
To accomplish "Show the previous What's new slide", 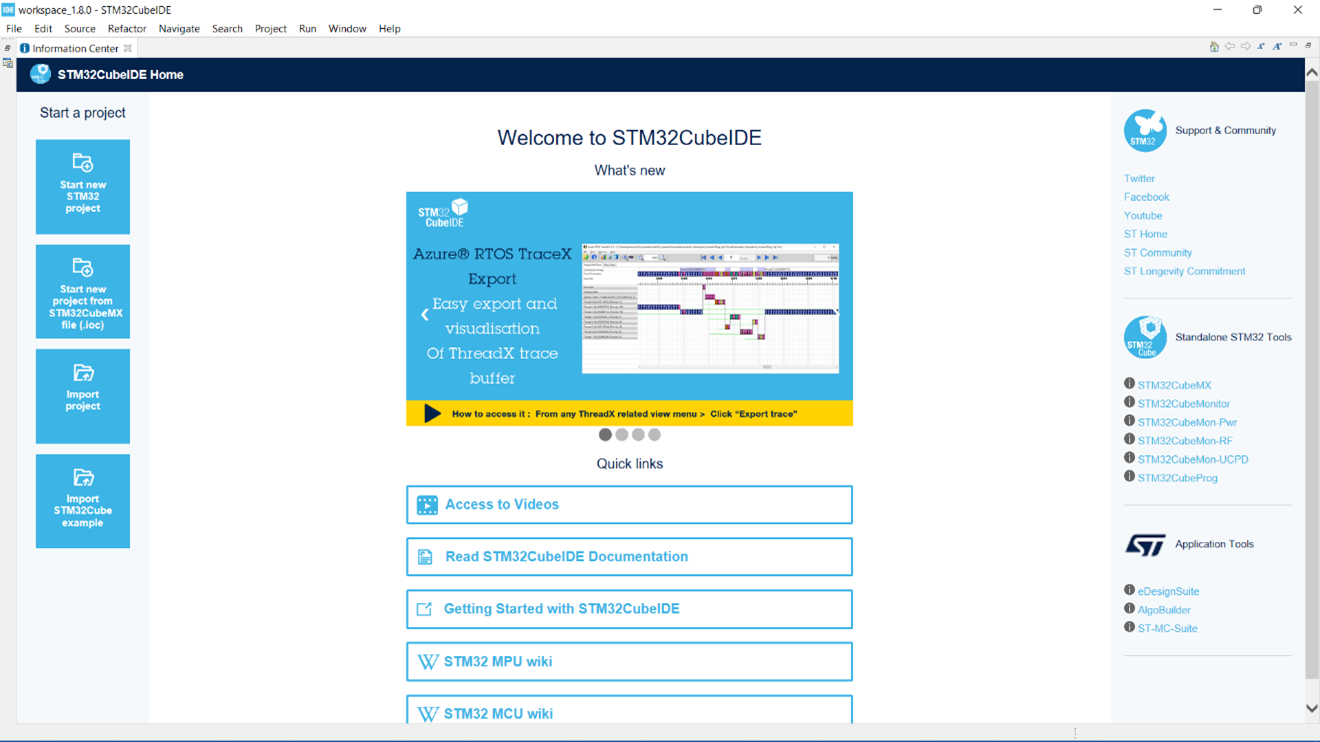I will [x=424, y=313].
